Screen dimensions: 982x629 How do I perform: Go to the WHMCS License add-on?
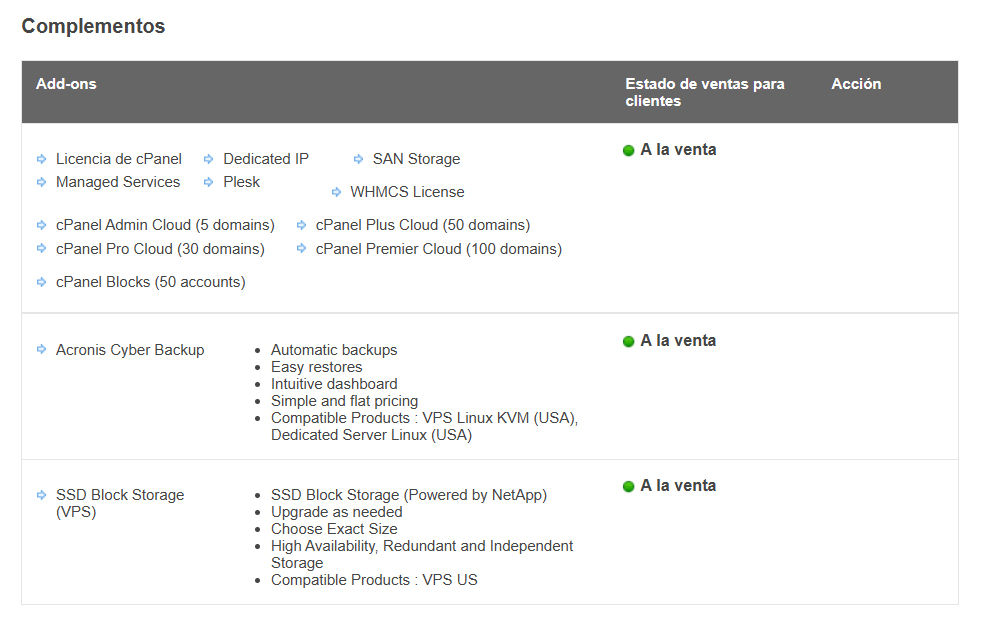tap(406, 192)
